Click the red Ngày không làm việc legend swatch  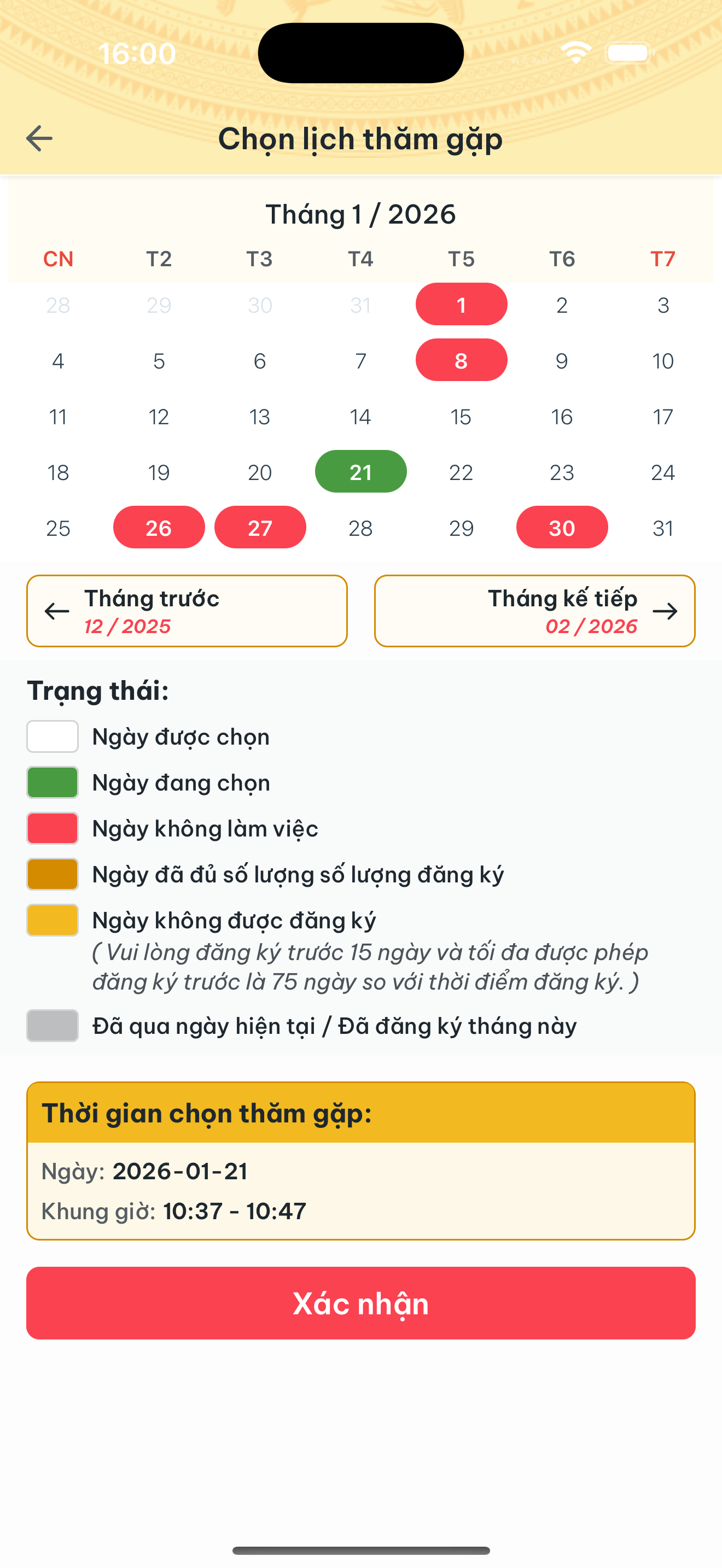pos(53,828)
